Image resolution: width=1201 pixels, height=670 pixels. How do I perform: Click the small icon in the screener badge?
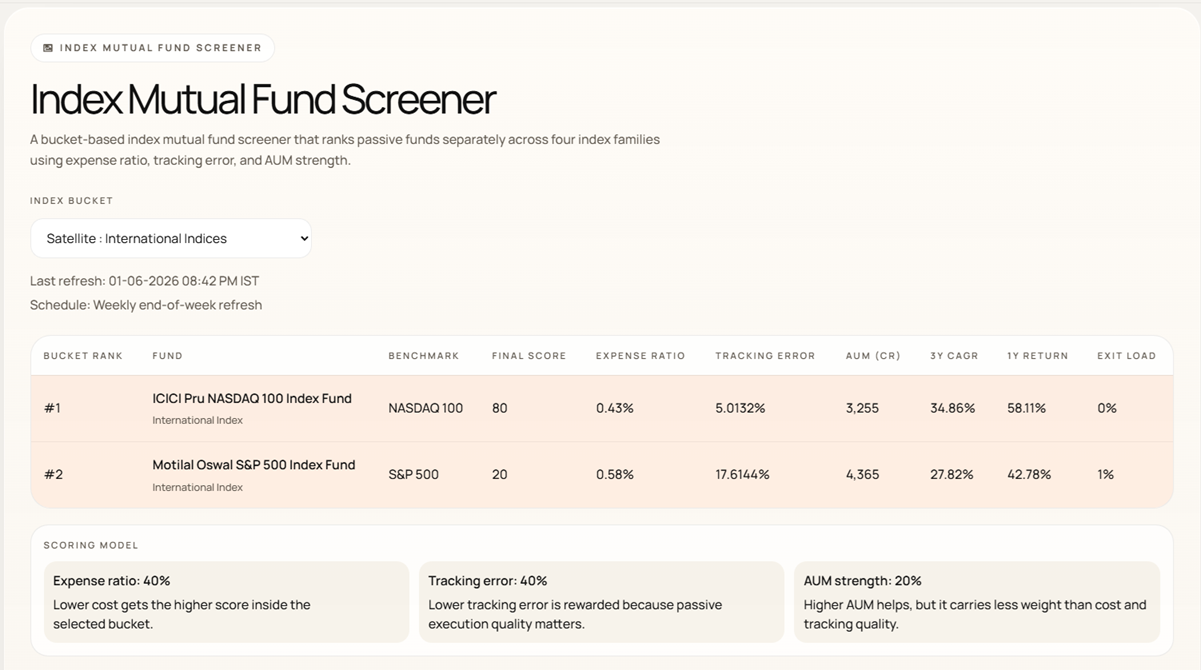coord(48,48)
